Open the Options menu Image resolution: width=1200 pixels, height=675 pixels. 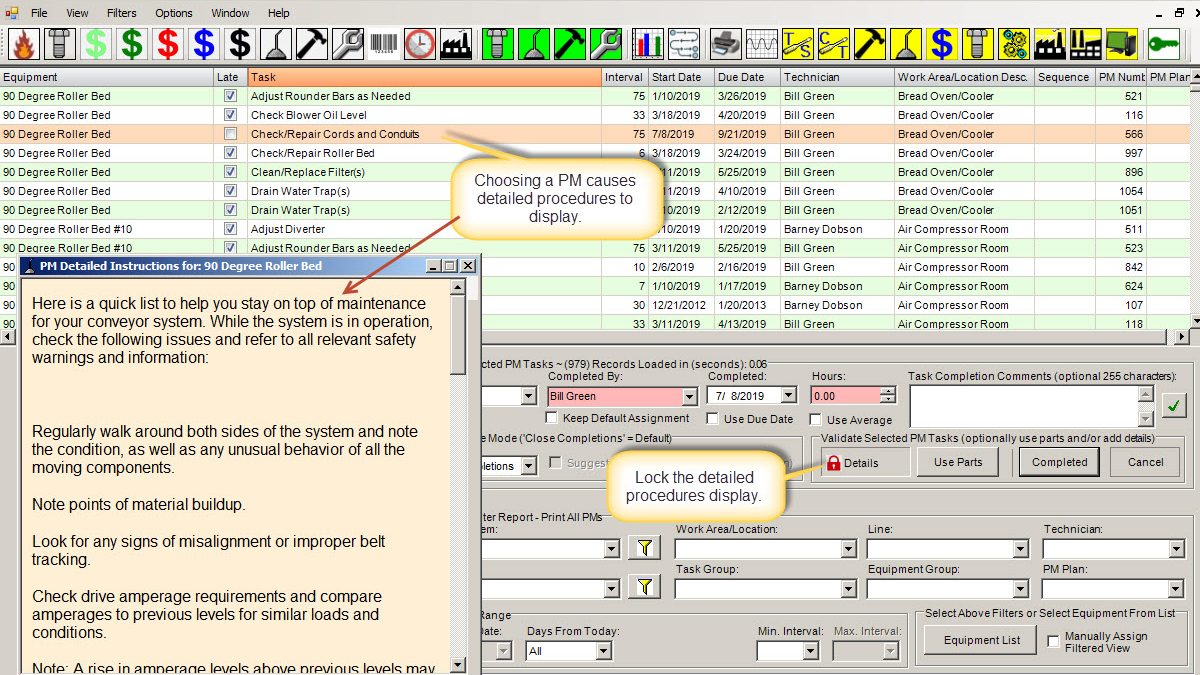173,13
